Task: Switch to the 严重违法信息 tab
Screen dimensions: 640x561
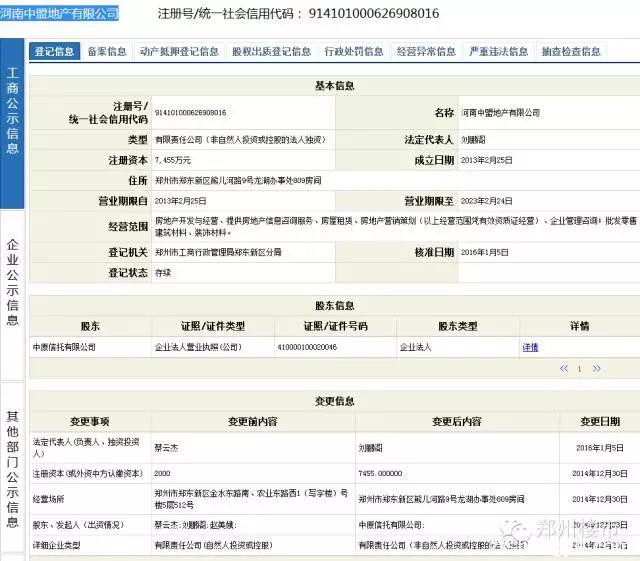Action: click(x=498, y=51)
